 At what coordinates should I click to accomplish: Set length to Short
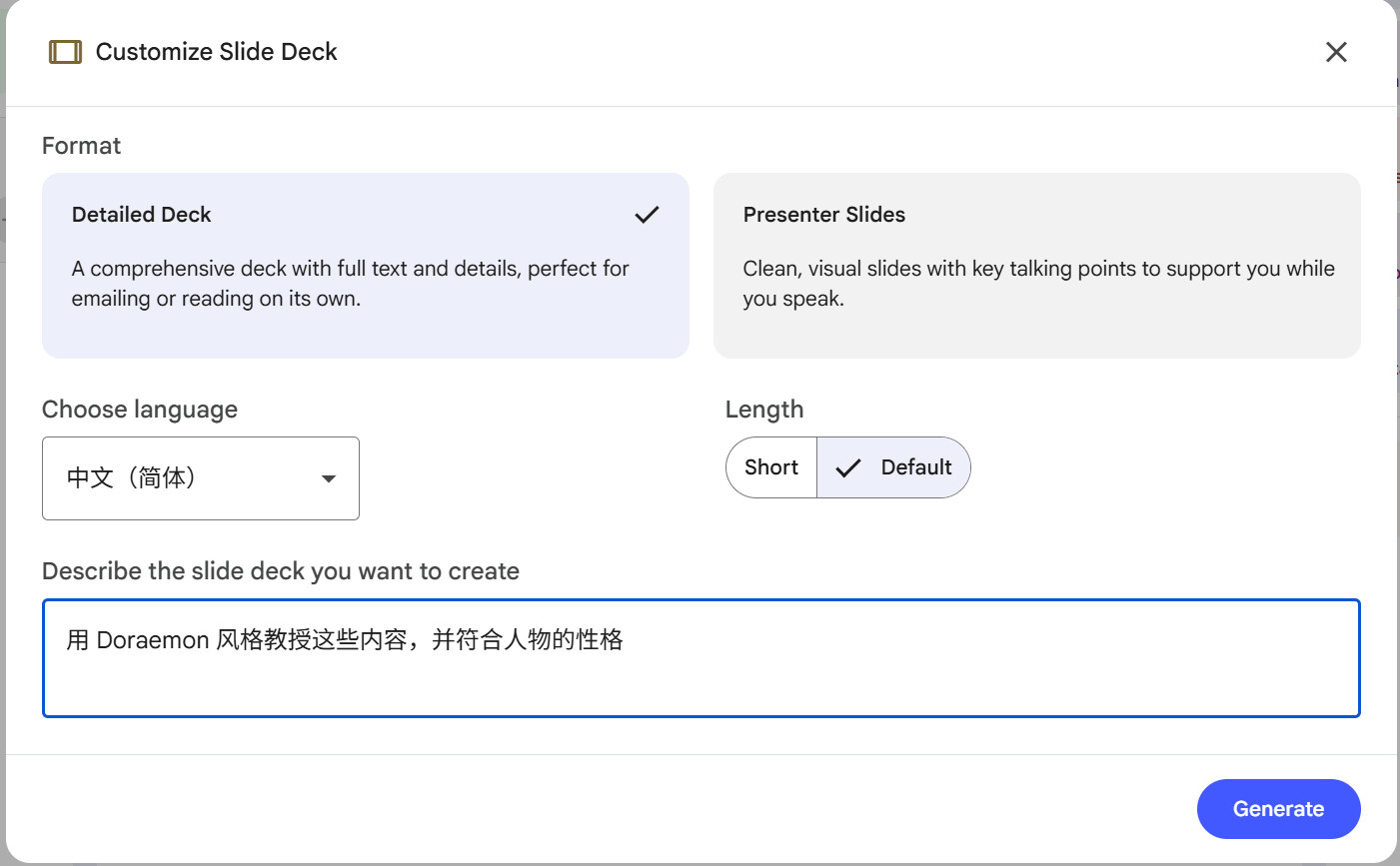pos(771,467)
